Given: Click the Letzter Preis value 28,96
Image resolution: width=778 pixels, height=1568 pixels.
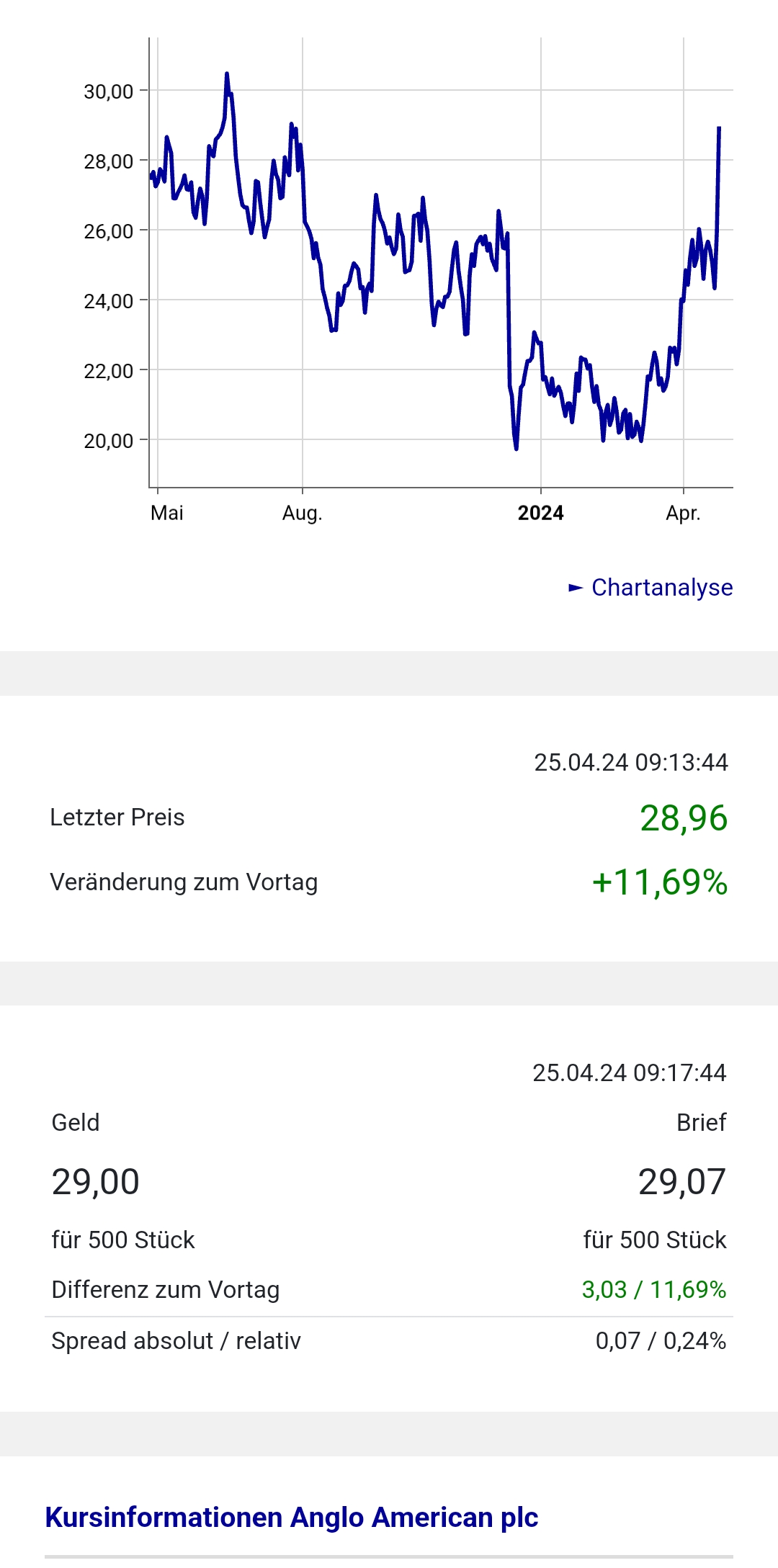Looking at the screenshot, I should point(683,818).
